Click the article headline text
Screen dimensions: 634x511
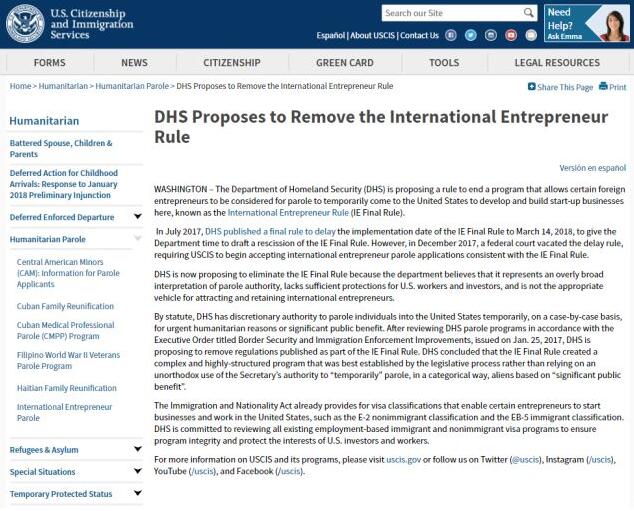coord(381,127)
